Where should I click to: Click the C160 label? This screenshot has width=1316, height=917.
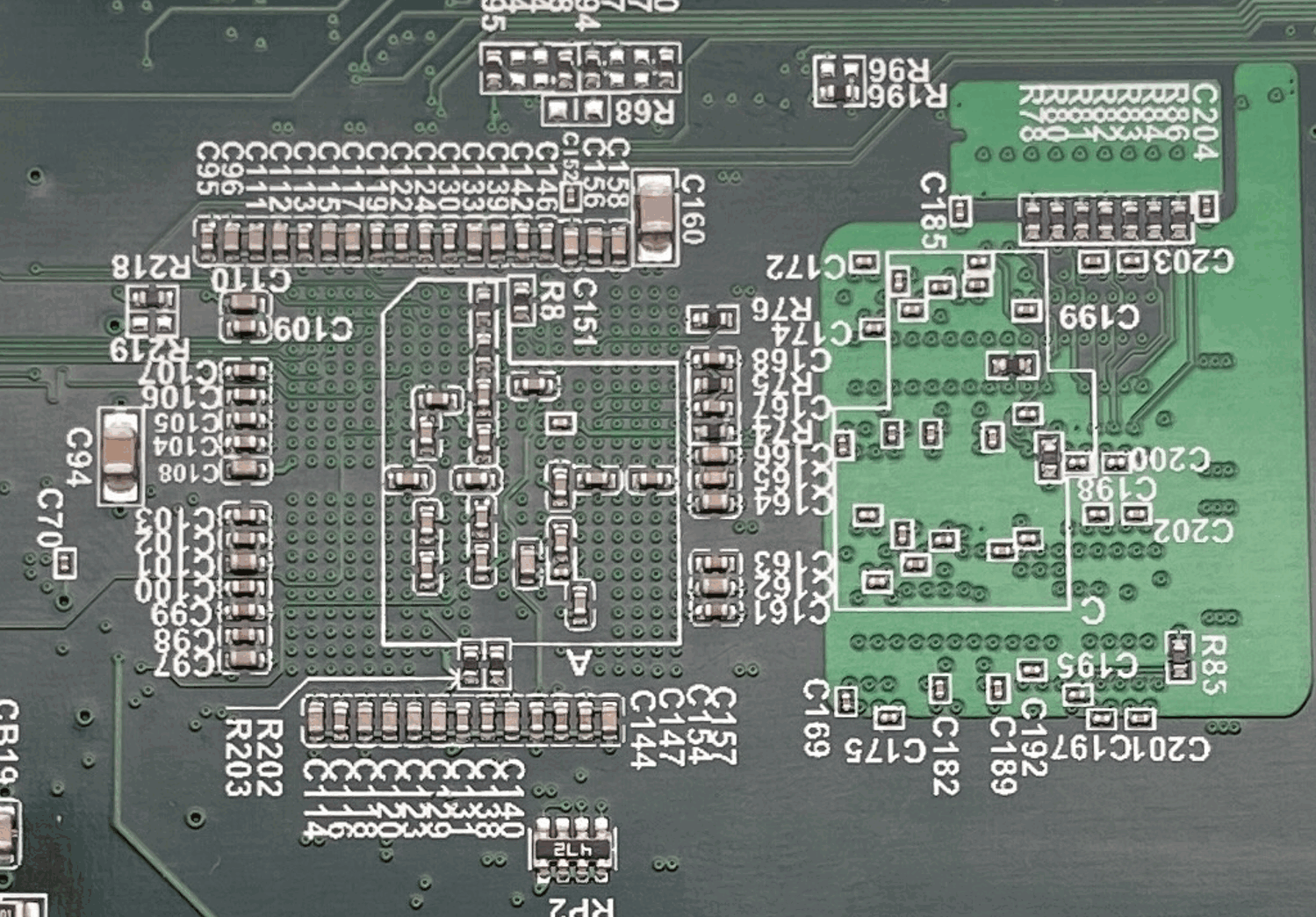[693, 209]
